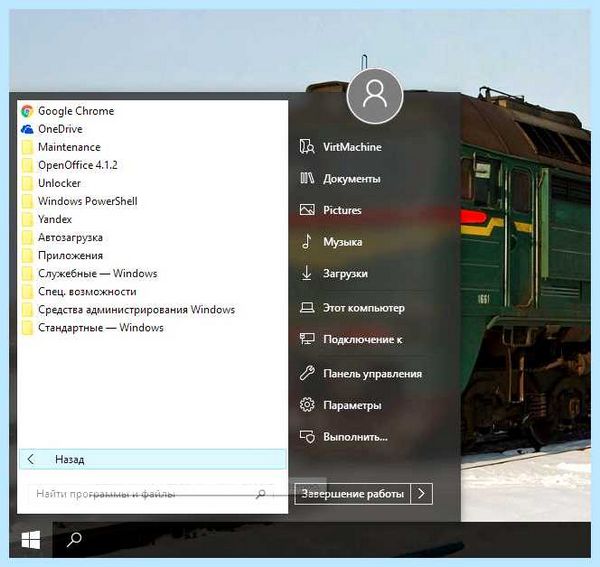Click the Спец. возможности folder icon
600x567 pixels.
[28, 292]
